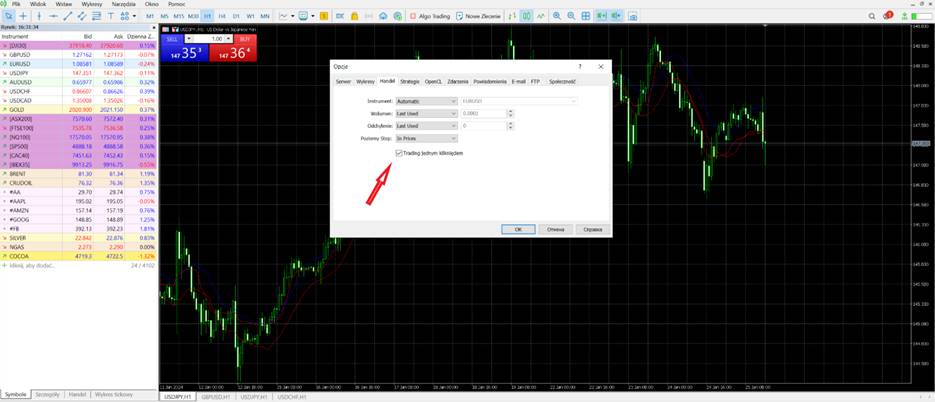This screenshot has width=935, height=402.
Task: Open the OpenCL tab
Action: 434,81
